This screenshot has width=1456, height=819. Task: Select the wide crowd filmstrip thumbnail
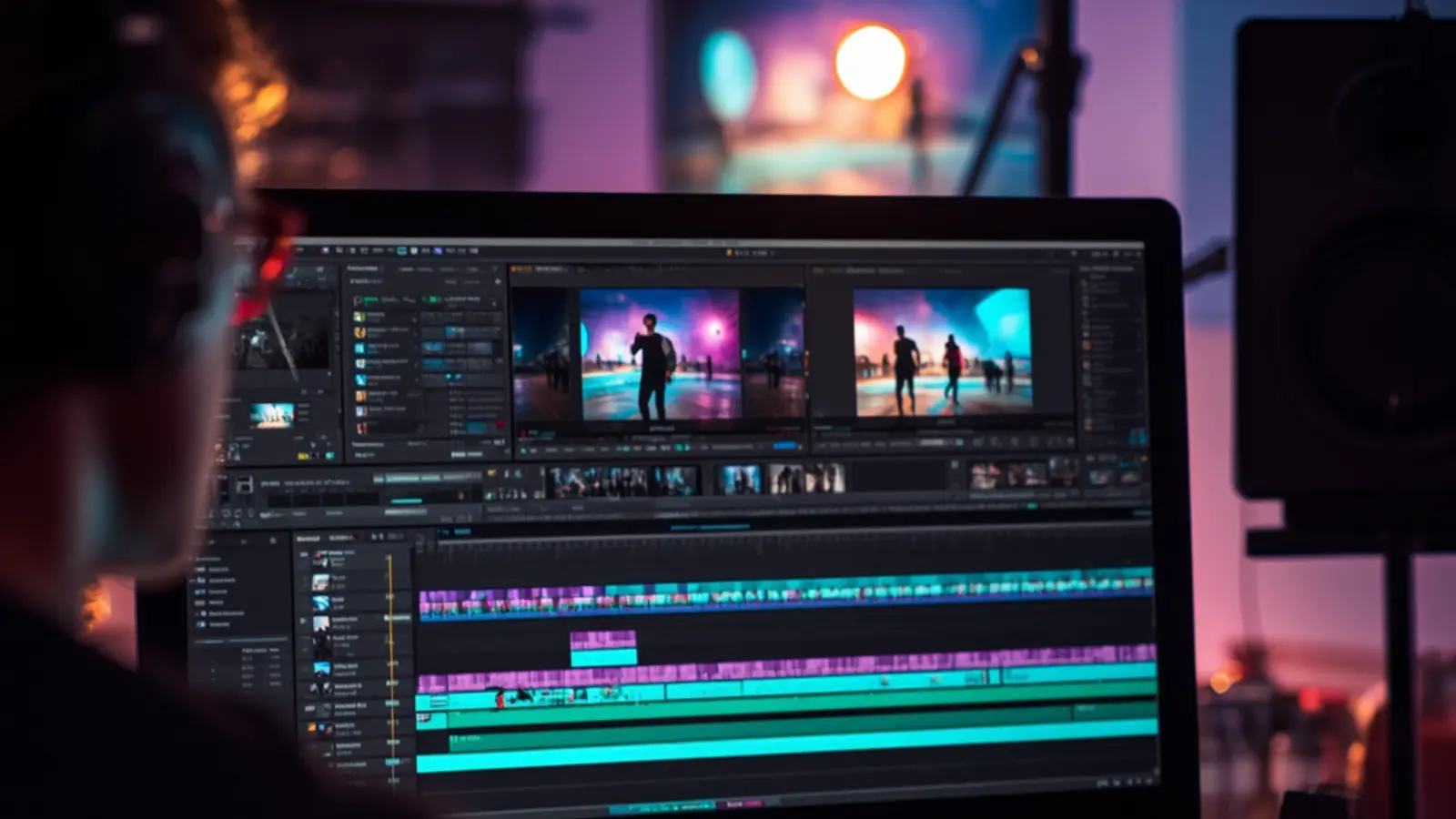(622, 480)
